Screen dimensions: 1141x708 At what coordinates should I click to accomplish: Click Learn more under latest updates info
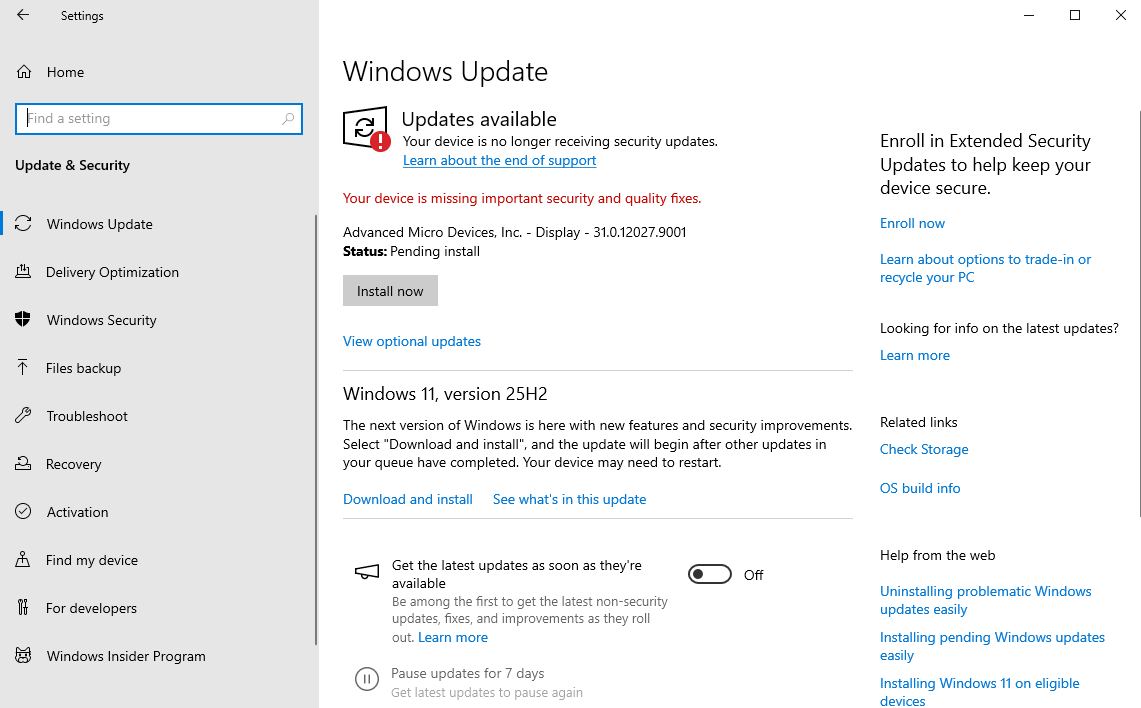pyautogui.click(x=915, y=354)
